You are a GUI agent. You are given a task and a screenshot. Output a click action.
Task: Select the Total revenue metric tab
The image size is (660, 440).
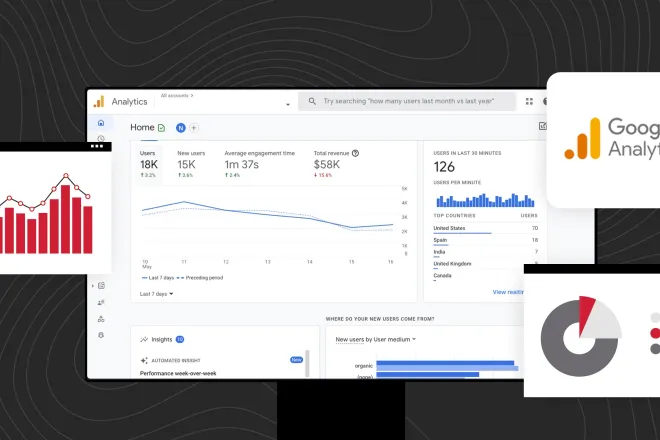336,164
